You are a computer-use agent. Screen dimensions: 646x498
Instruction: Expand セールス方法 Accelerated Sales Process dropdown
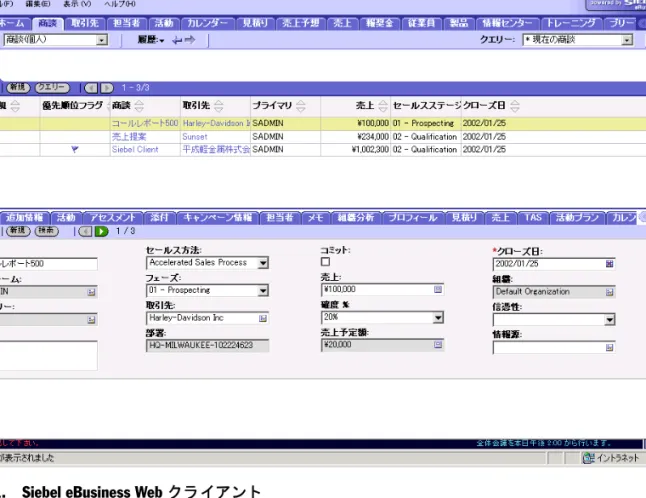pos(263,263)
